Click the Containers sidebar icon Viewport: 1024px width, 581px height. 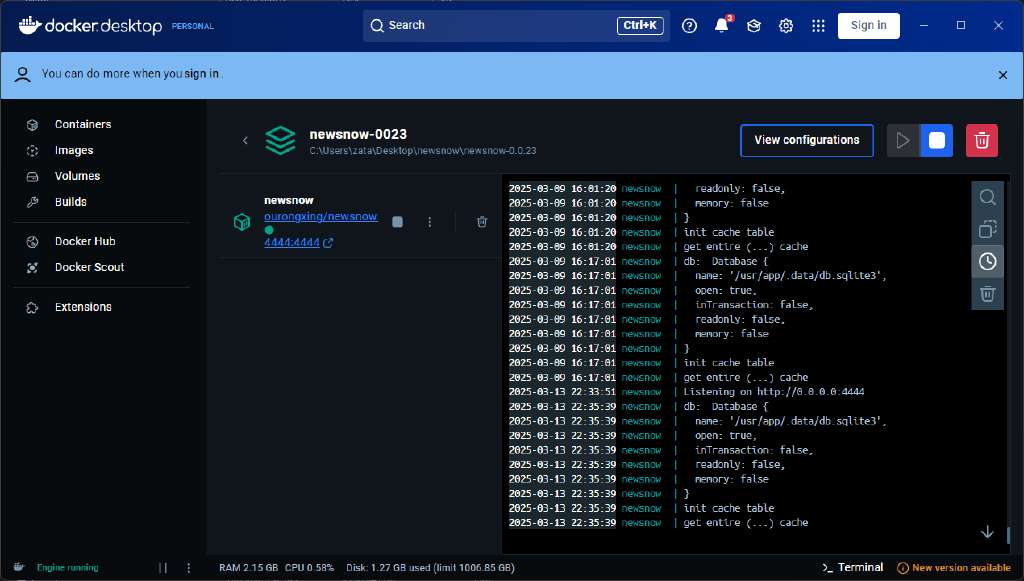point(32,125)
